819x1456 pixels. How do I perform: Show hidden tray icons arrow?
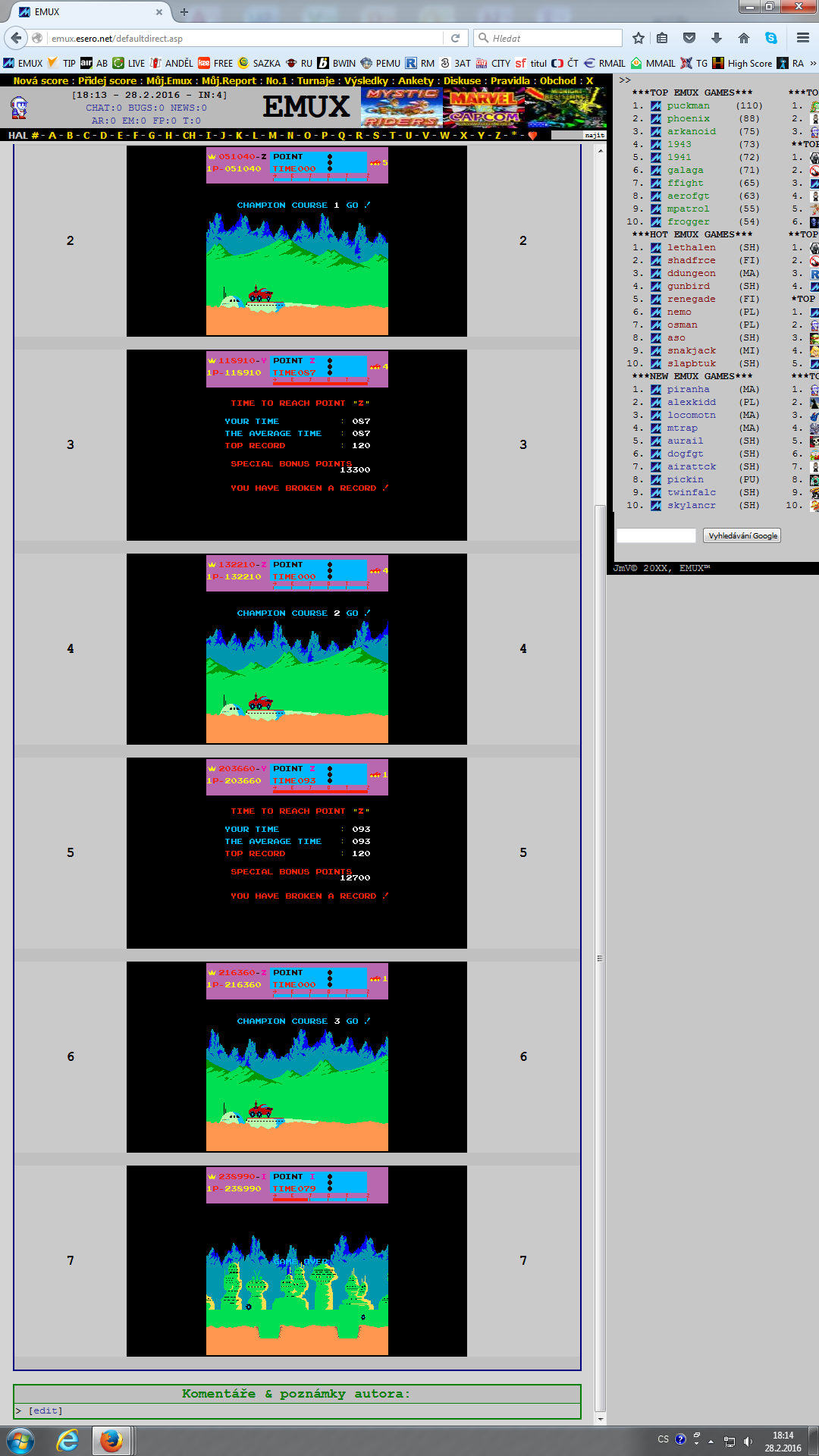[x=711, y=1440]
